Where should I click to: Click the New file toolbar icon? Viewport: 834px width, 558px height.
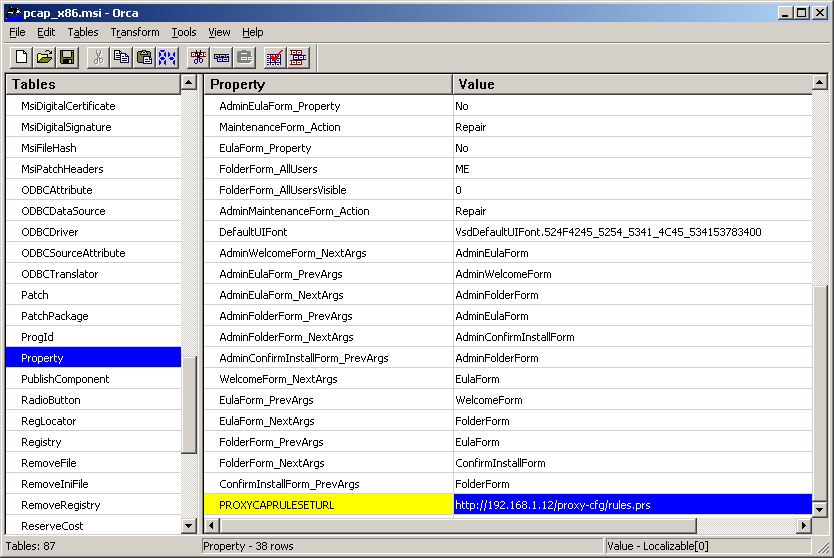tap(22, 58)
